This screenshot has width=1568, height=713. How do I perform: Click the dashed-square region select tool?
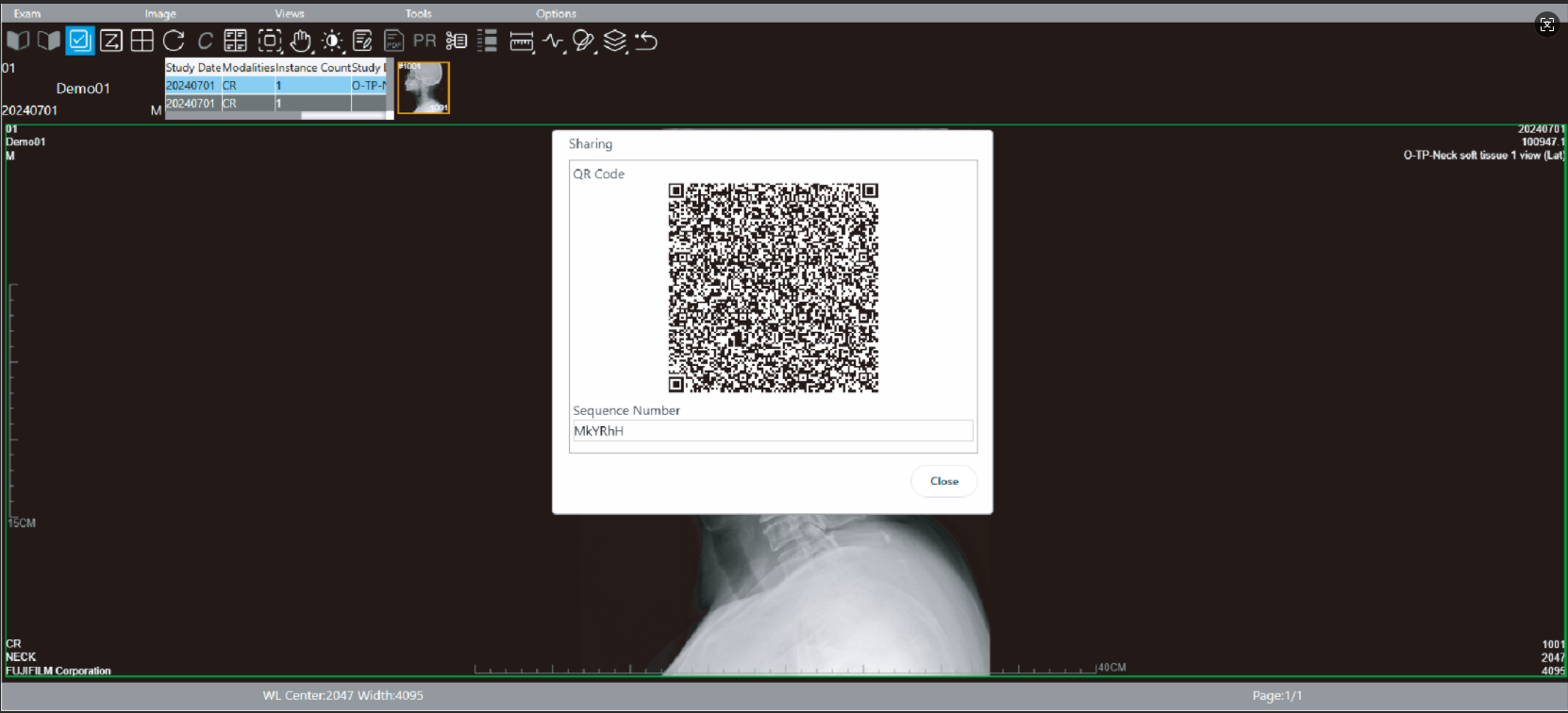270,41
